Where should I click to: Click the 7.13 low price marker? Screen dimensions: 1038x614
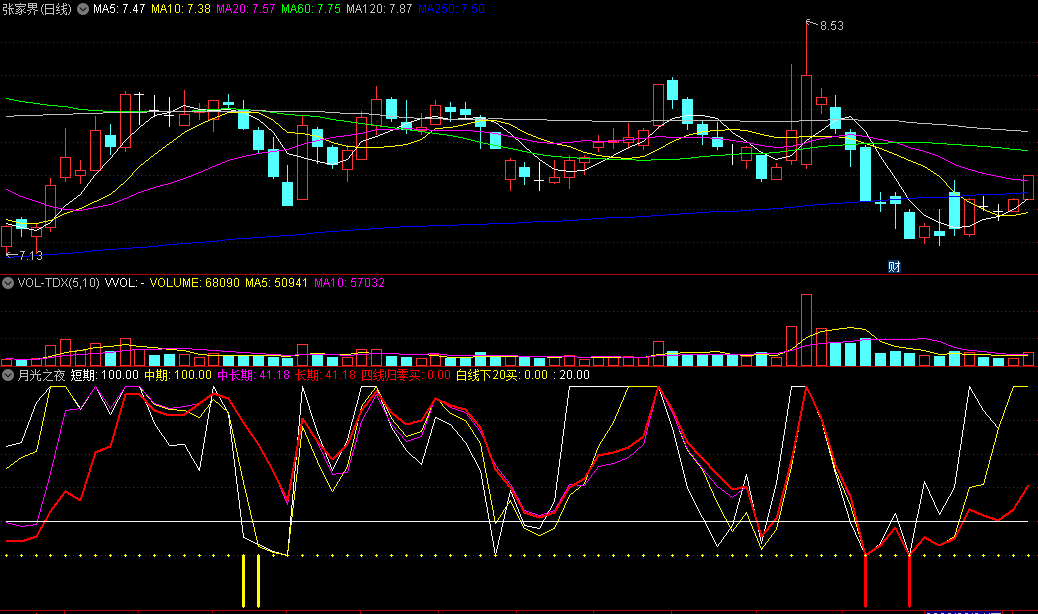[30, 255]
